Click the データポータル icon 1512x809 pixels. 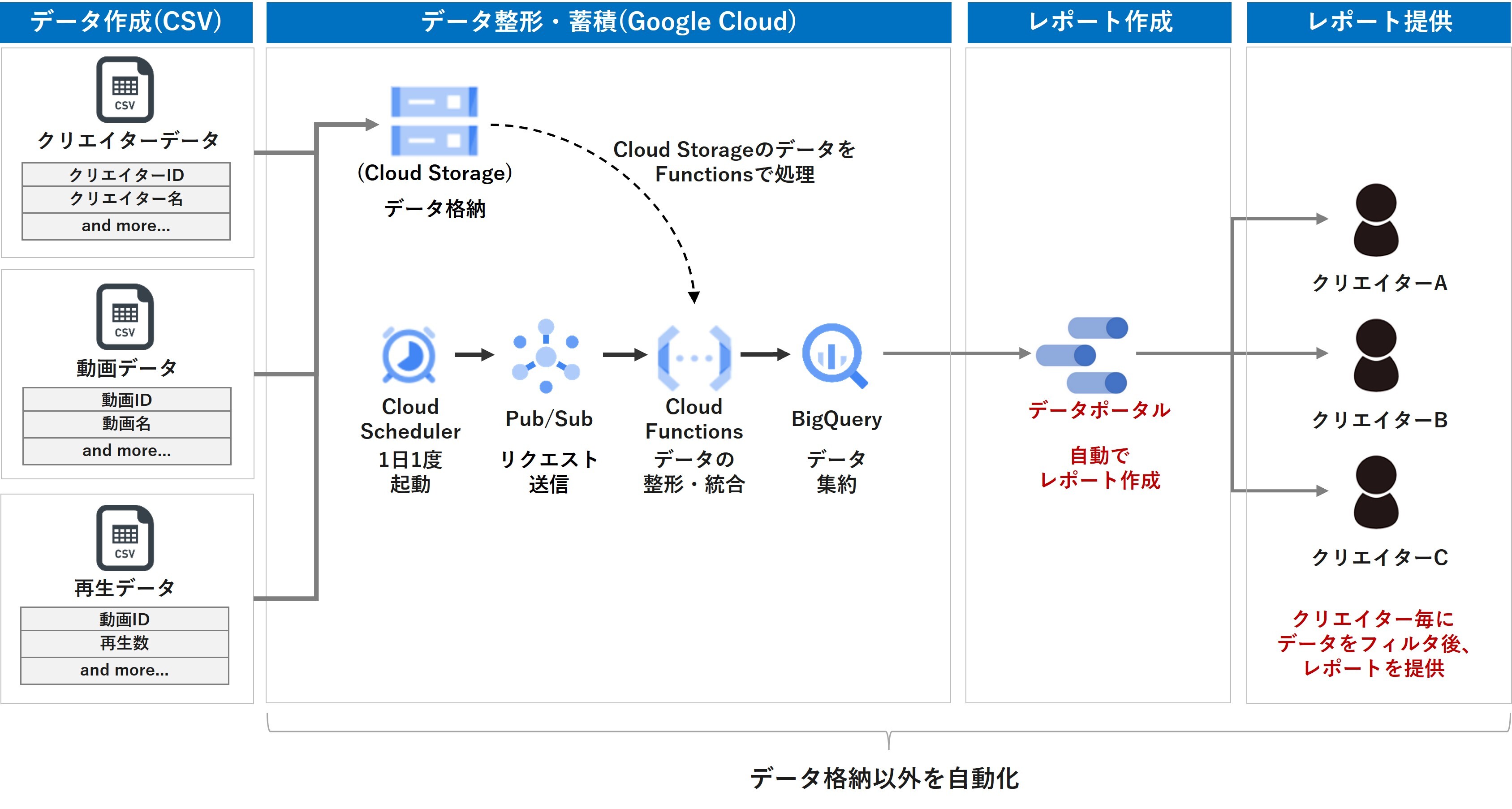[x=1082, y=355]
